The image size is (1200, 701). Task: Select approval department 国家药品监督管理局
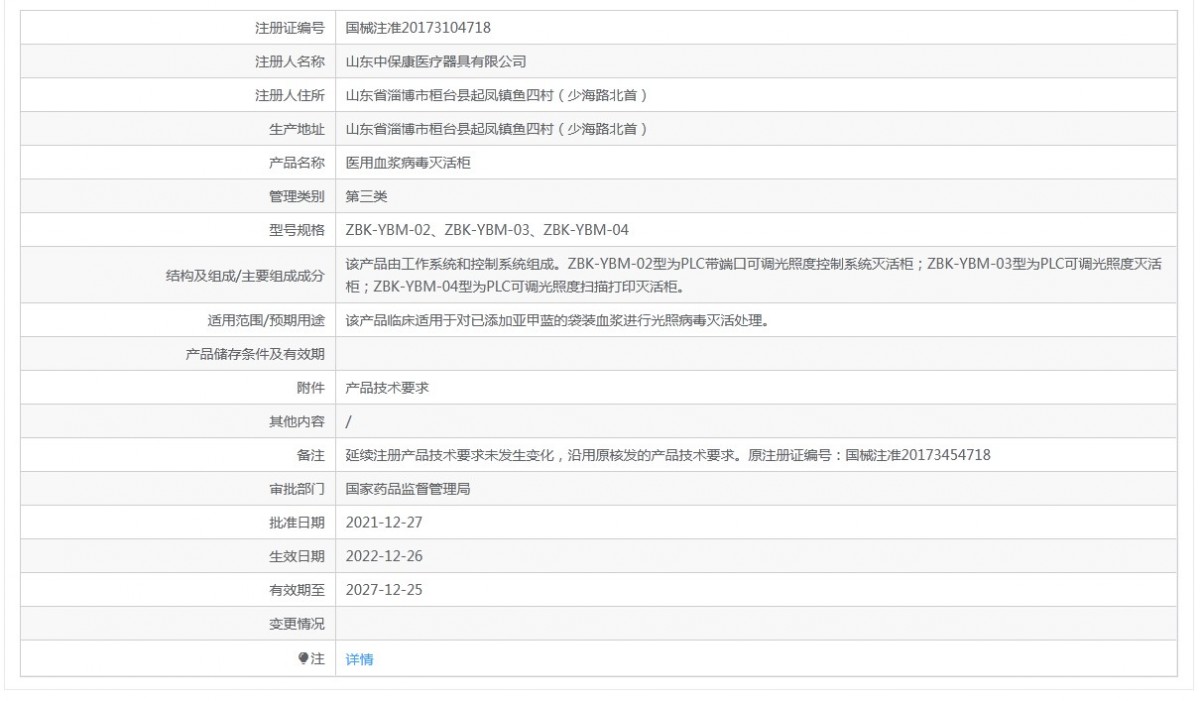click(408, 489)
